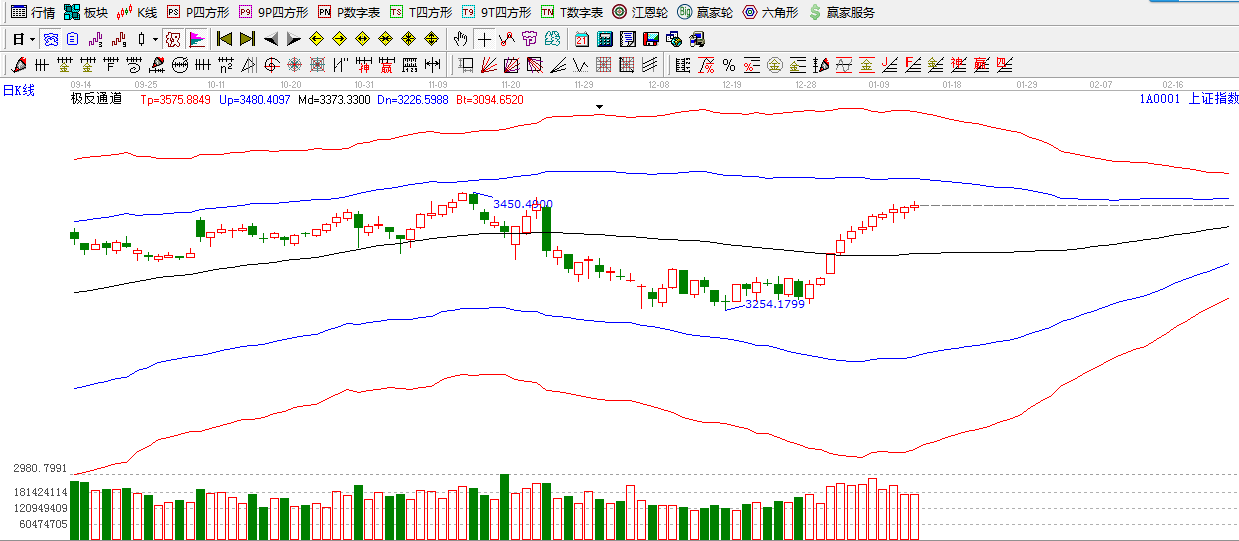Viewport: 1239px width, 541px height.
Task: Click the small black triangle above chart
Action: pyautogui.click(x=600, y=105)
